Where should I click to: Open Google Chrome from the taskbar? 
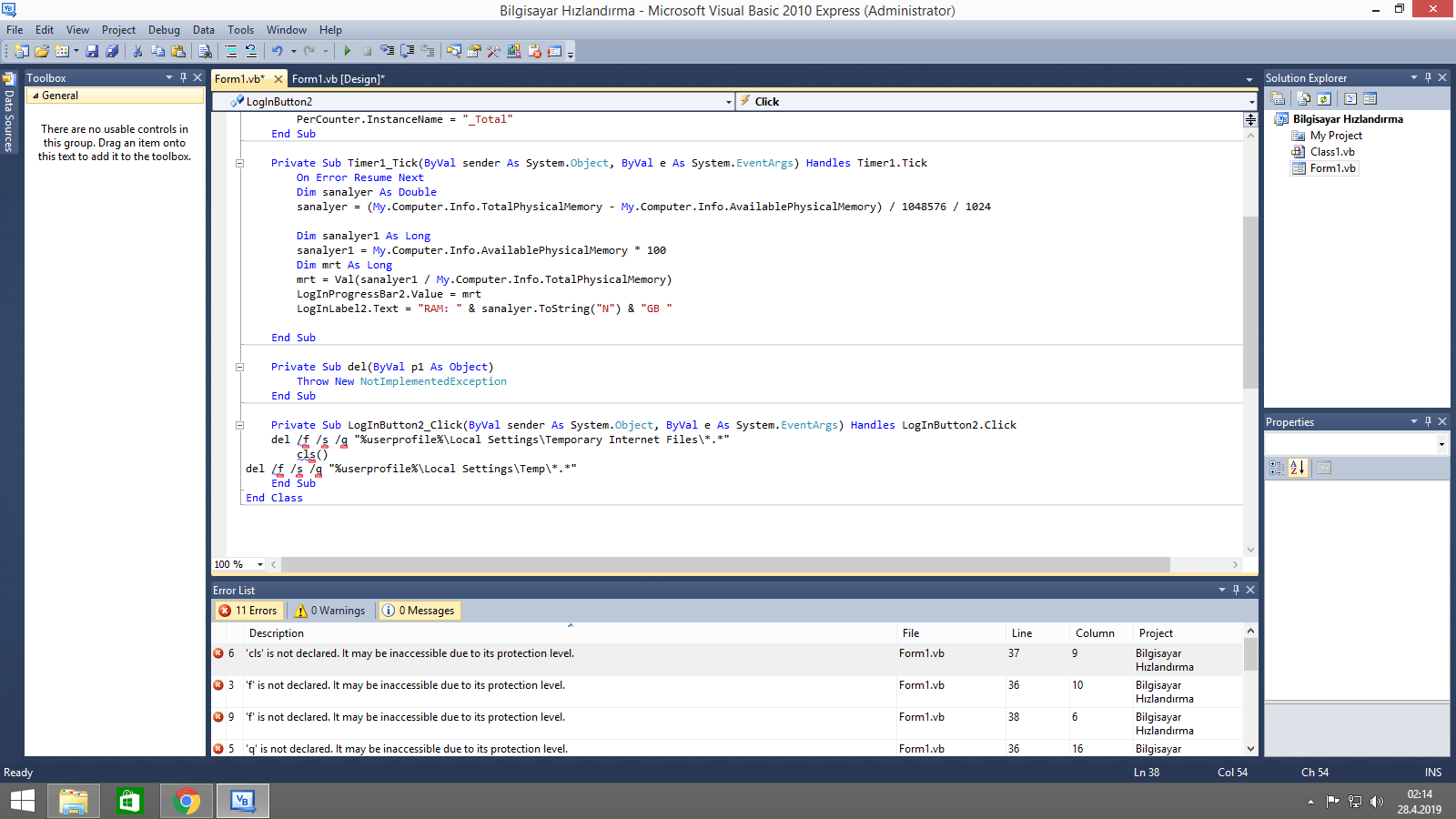click(x=187, y=801)
